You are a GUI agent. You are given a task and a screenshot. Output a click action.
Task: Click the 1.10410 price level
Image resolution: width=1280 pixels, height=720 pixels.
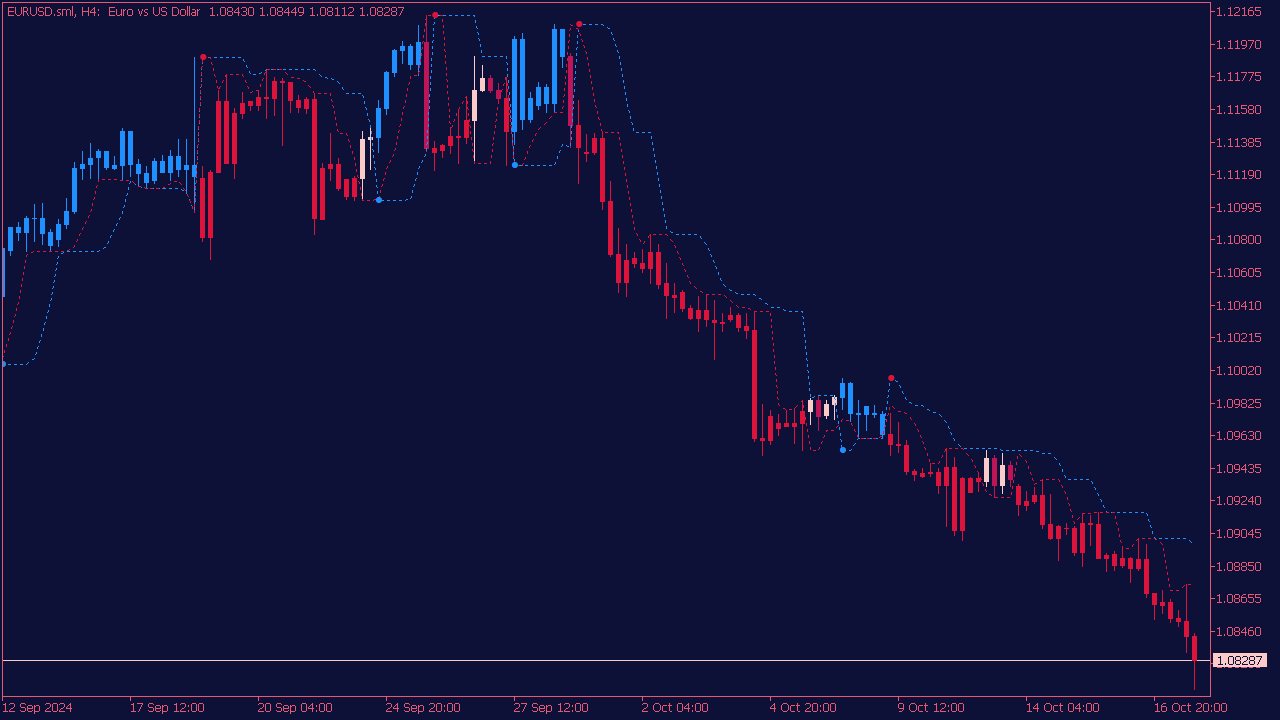pyautogui.click(x=1239, y=305)
